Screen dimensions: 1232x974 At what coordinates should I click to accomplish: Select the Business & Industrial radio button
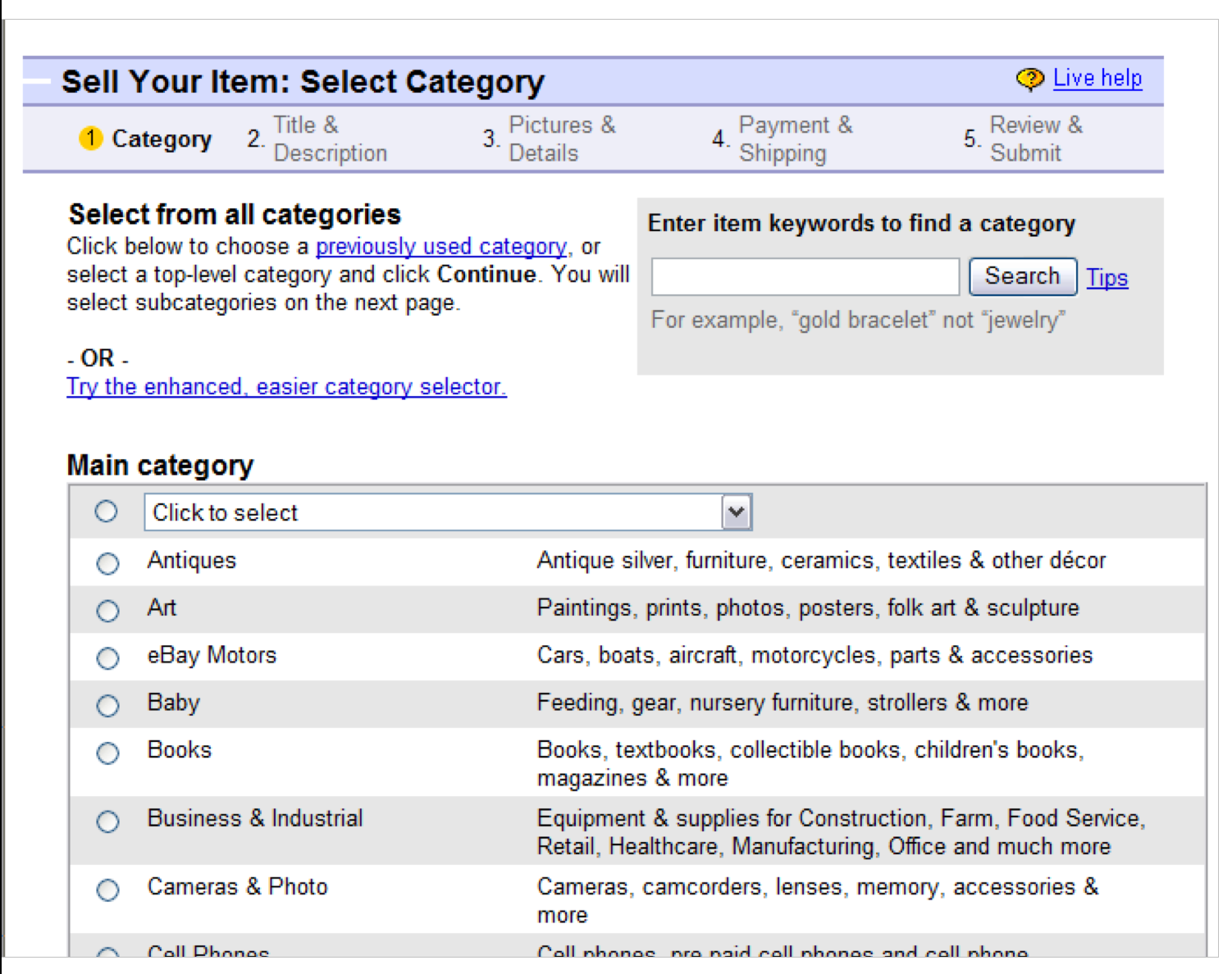tap(107, 822)
